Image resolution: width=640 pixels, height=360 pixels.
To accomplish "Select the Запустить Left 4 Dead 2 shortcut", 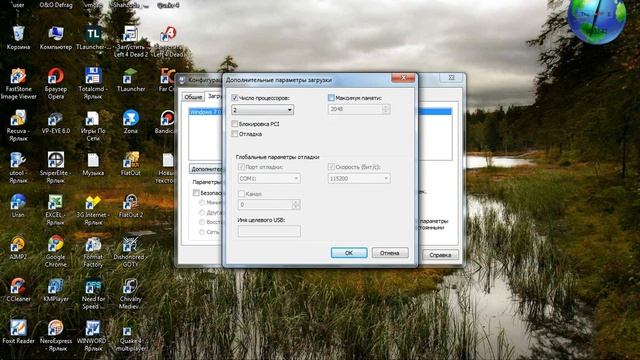I will (131, 41).
